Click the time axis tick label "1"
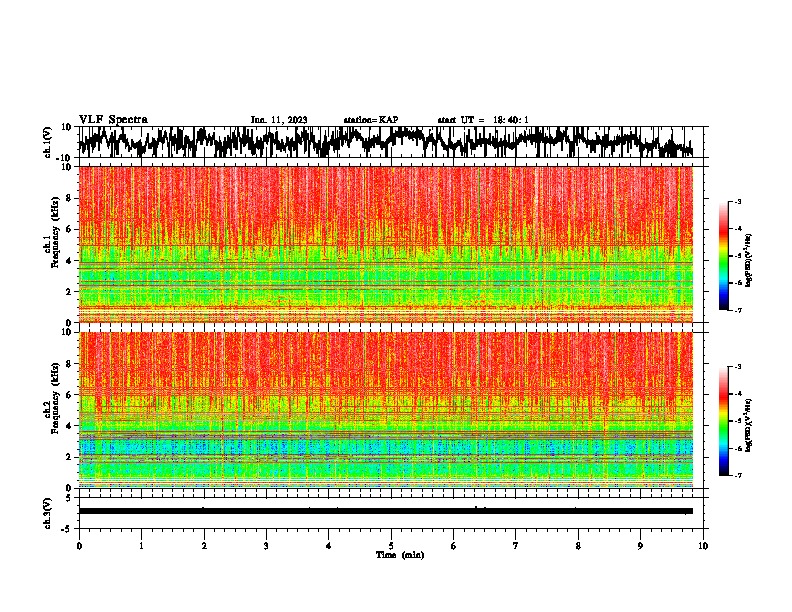The width and height of the screenshot is (792, 612). [x=141, y=546]
